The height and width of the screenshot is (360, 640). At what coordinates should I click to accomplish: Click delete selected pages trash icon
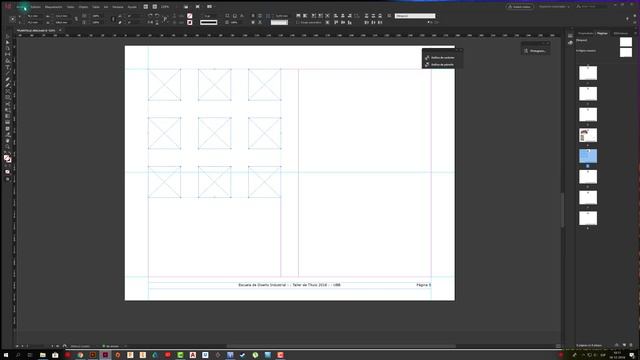coord(631,345)
